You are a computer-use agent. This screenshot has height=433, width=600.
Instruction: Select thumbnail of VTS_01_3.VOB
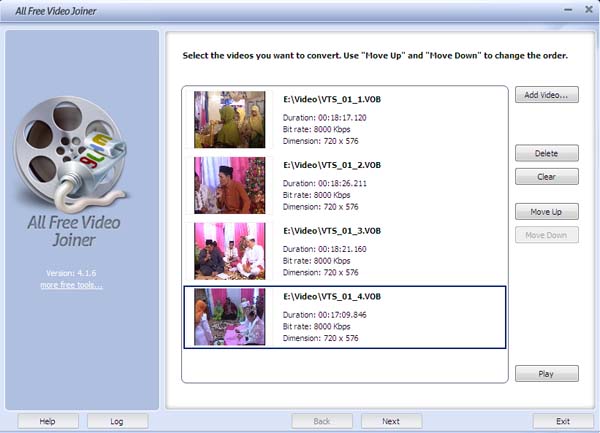tap(230, 251)
